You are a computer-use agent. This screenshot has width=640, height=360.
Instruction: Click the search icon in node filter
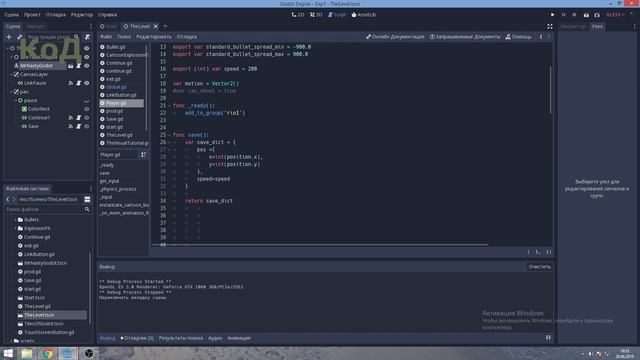coord(76,37)
